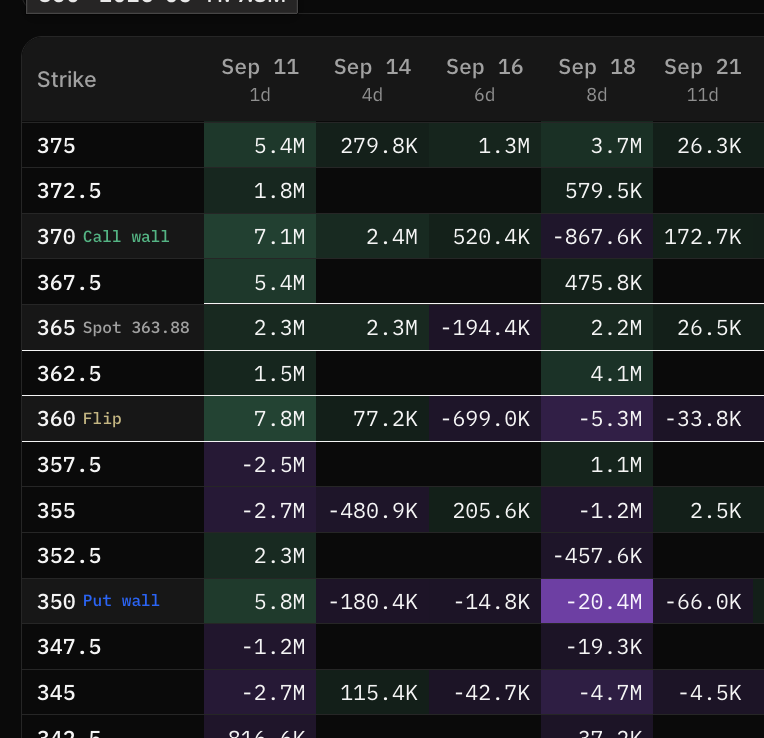This screenshot has height=738, width=764.
Task: Click the Flip label at strike 360
Action: [x=102, y=419]
